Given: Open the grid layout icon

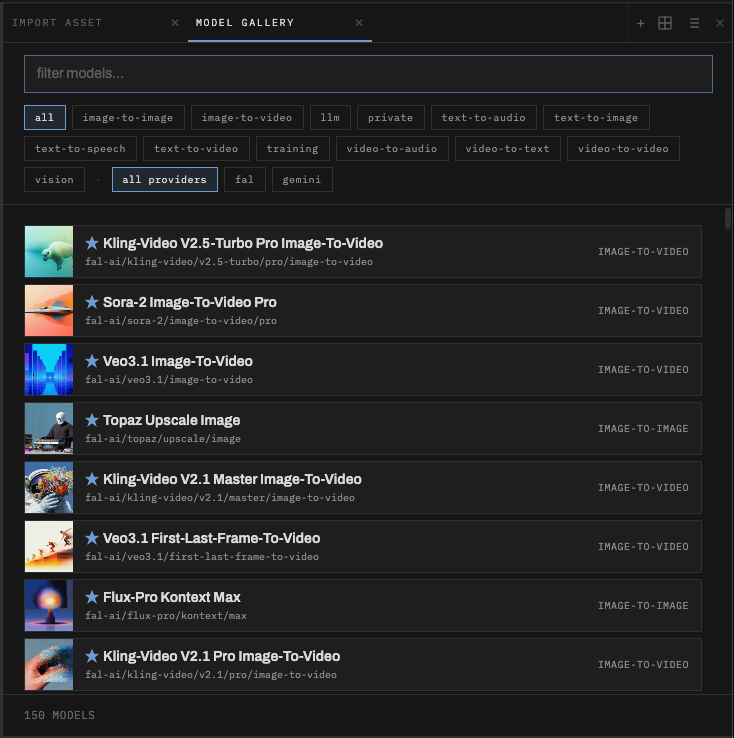Looking at the screenshot, I should (665, 23).
